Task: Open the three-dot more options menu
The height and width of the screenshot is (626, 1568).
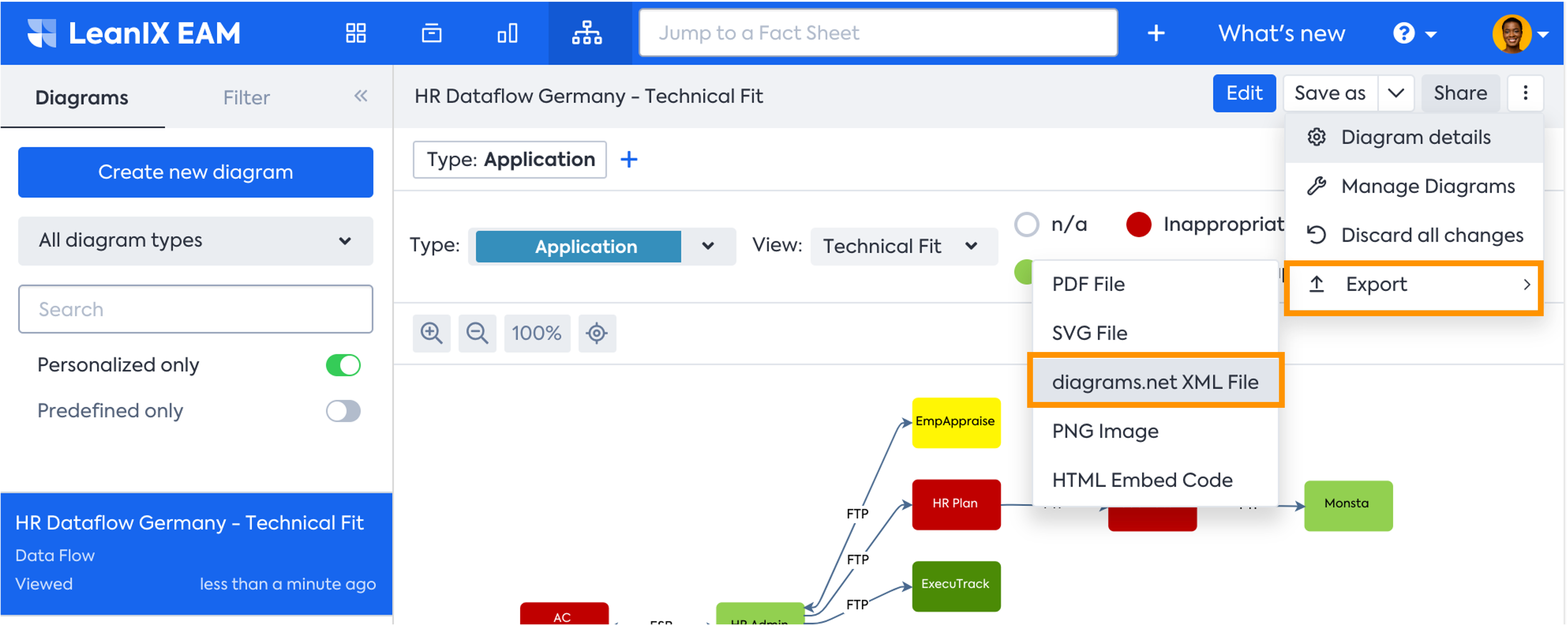Action: (1526, 93)
